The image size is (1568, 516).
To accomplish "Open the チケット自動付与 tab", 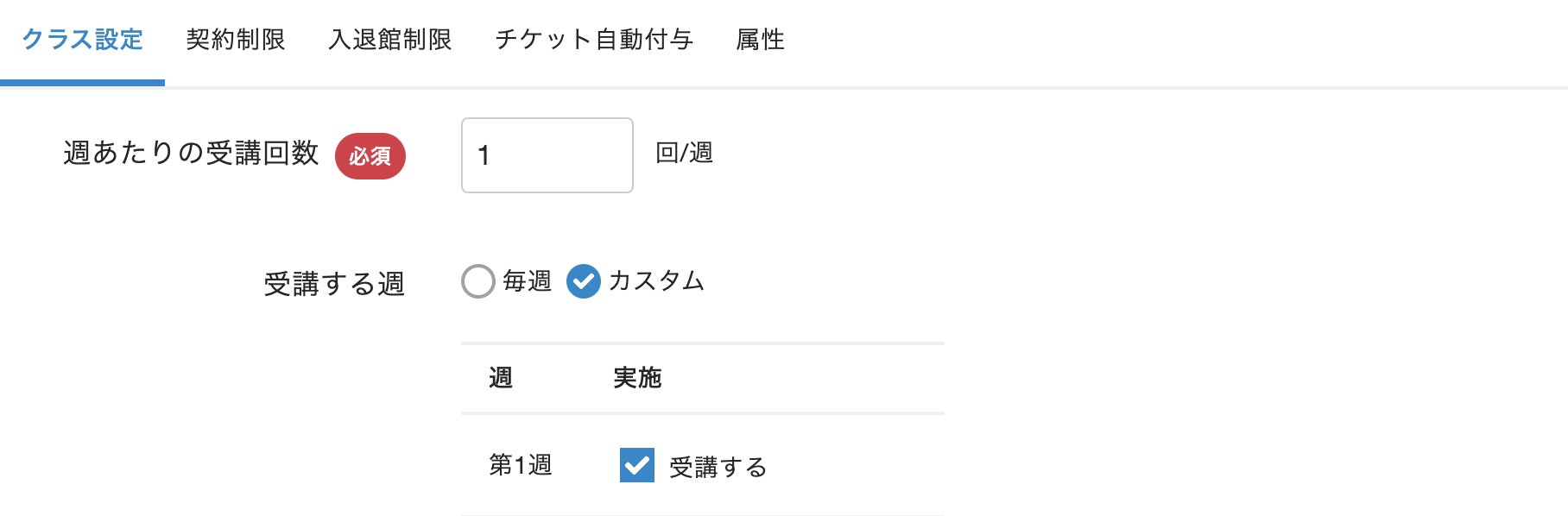I will point(594,40).
